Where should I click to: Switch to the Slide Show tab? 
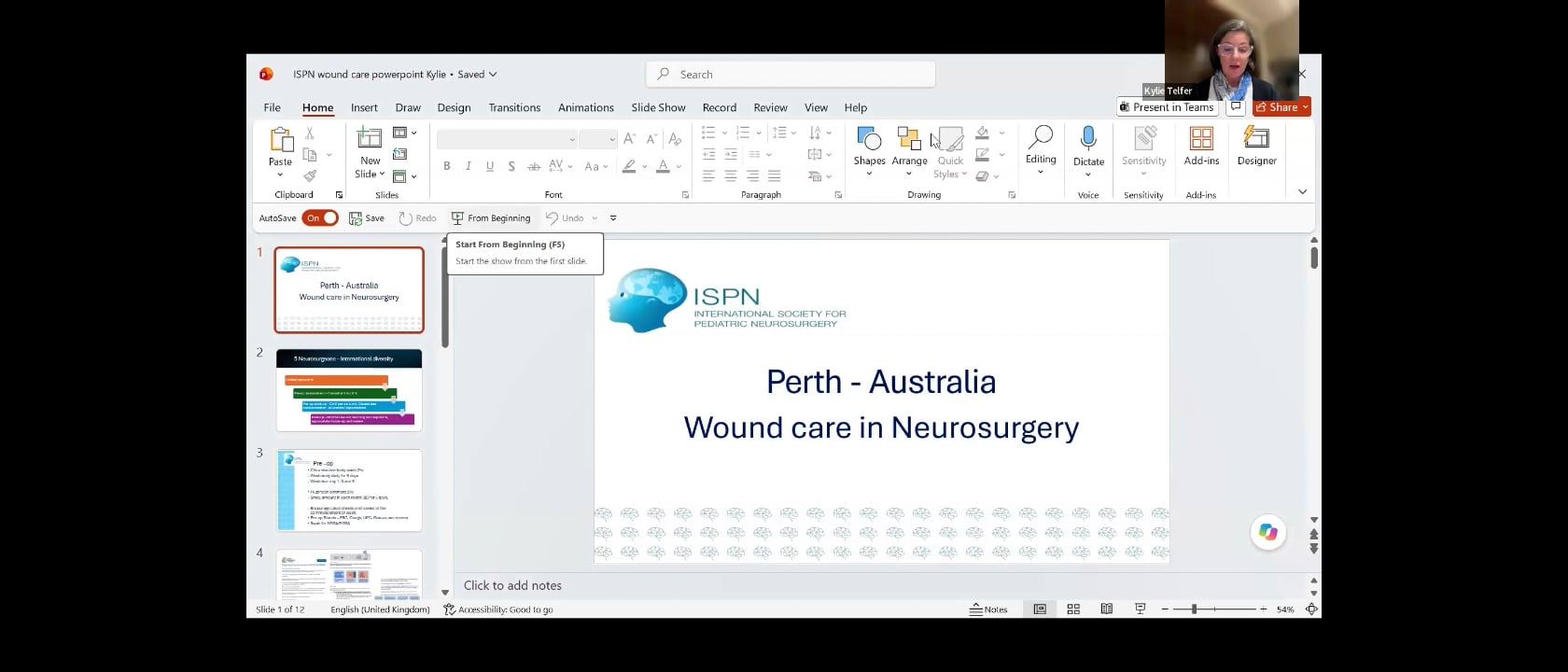(x=658, y=107)
